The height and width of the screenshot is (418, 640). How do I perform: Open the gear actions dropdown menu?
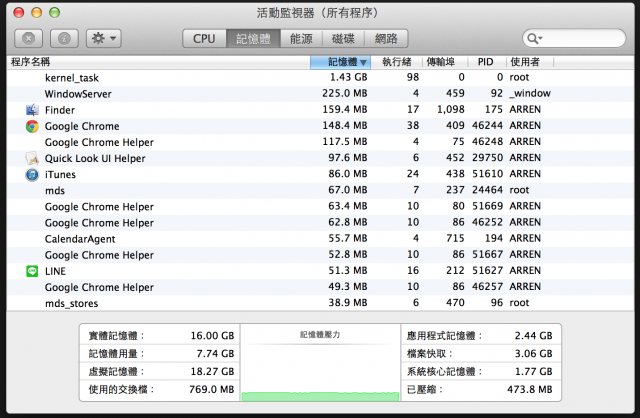pyautogui.click(x=104, y=38)
